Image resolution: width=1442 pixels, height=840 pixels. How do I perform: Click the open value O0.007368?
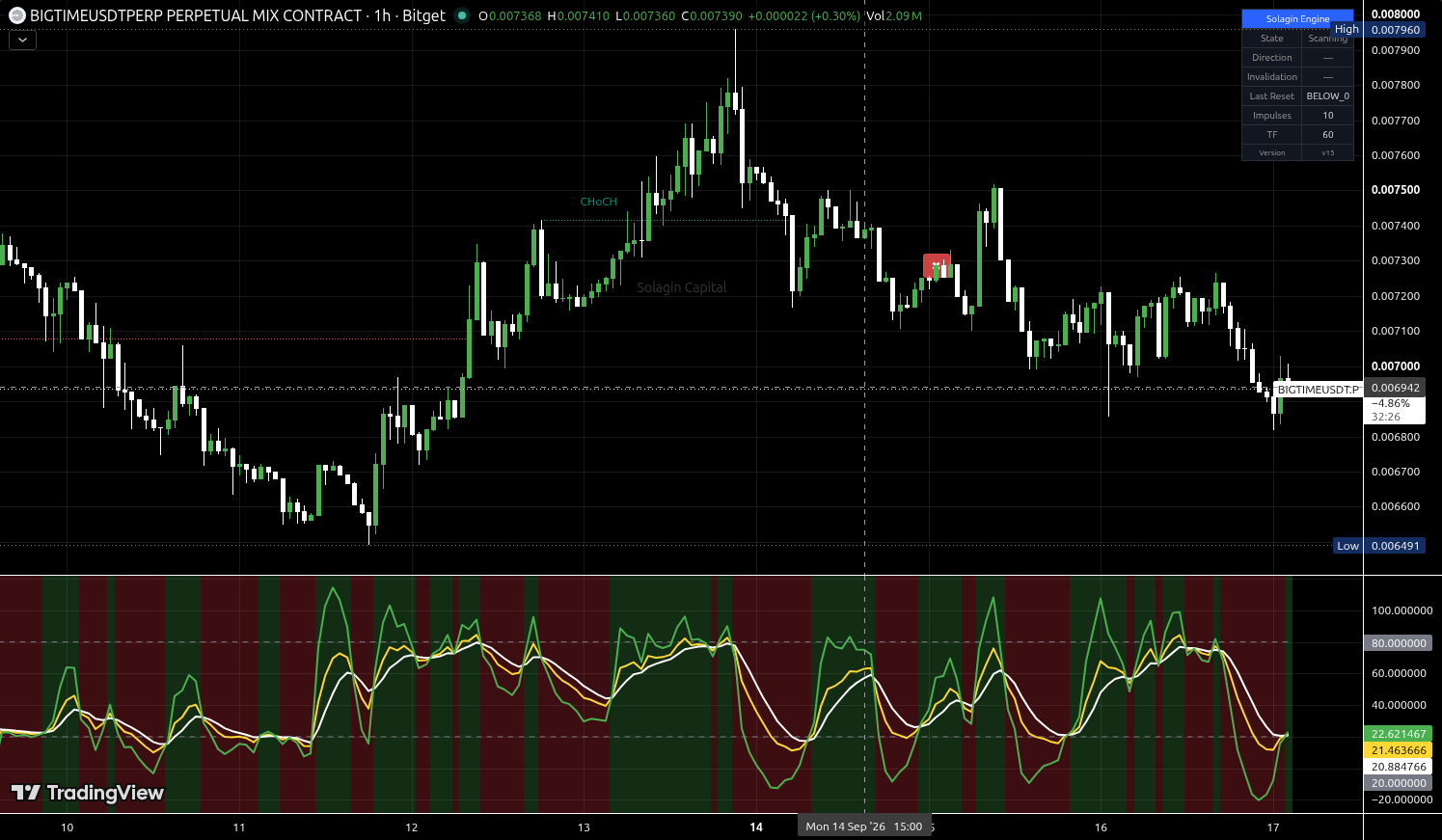coord(510,16)
